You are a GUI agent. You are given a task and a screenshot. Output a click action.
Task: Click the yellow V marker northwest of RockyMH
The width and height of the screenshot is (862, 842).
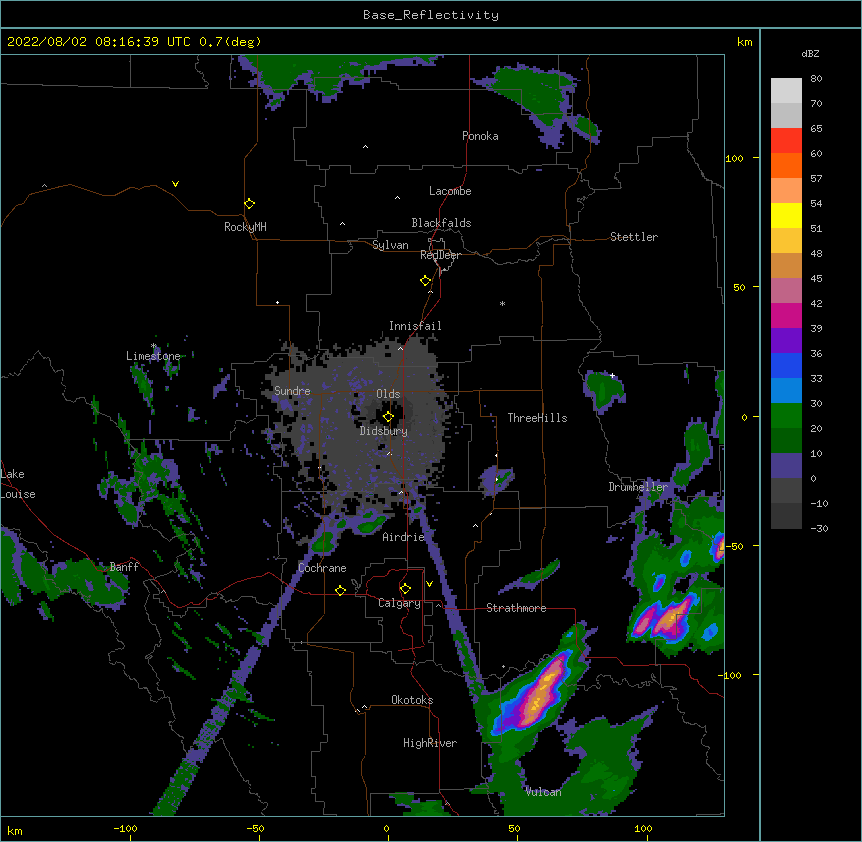175,184
